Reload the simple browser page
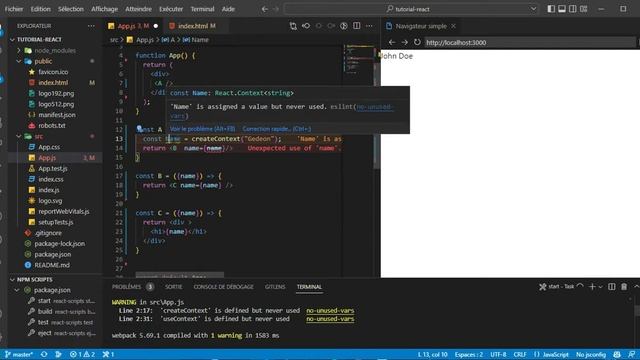Viewport: 640px width, 360px height. click(x=417, y=42)
